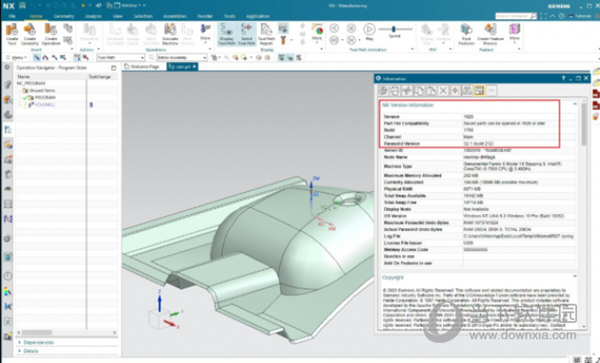The image size is (600, 363).
Task: Click the Tutorials link
Action: click(x=583, y=16)
